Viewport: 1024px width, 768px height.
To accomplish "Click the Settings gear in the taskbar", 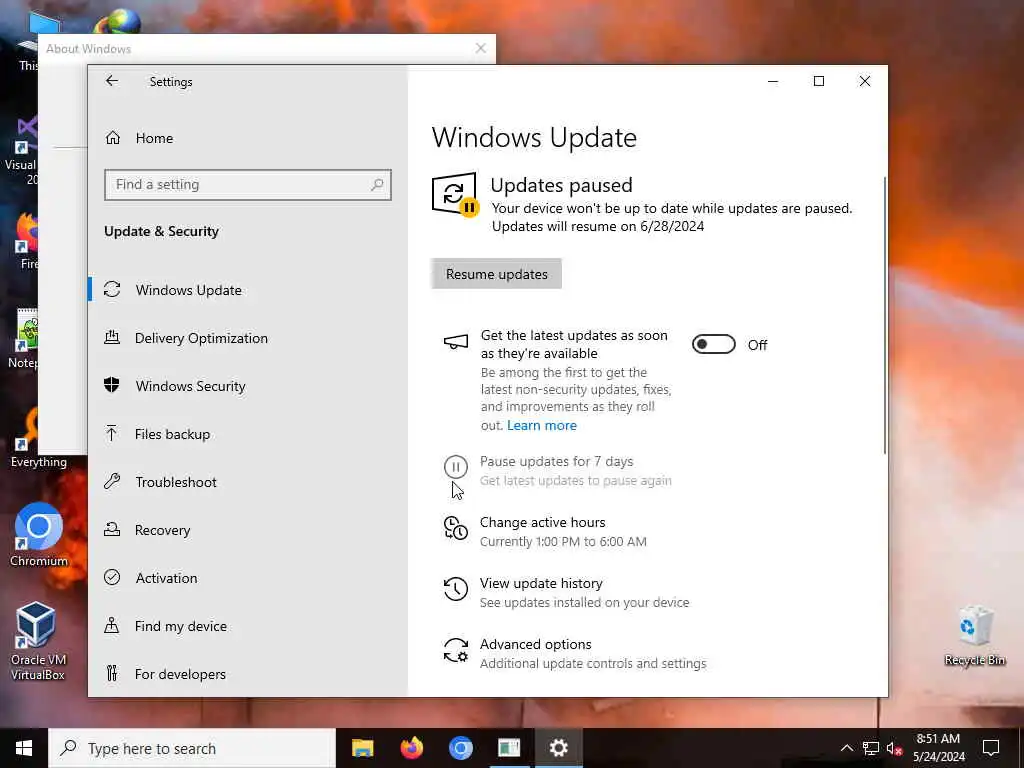I will tap(558, 748).
